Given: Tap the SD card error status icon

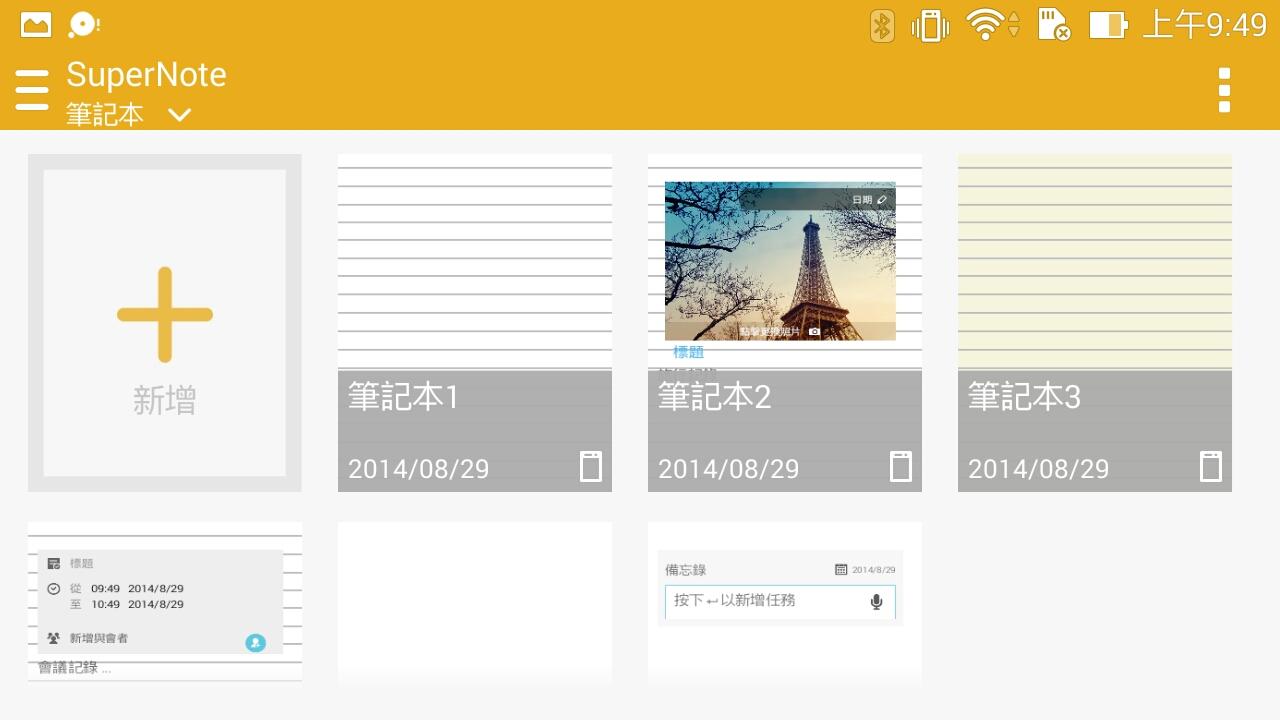Looking at the screenshot, I should [1054, 25].
